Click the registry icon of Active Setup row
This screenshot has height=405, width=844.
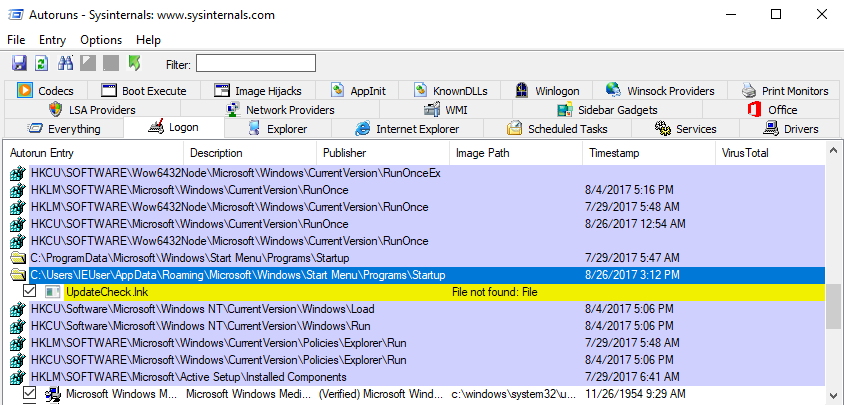point(18,377)
